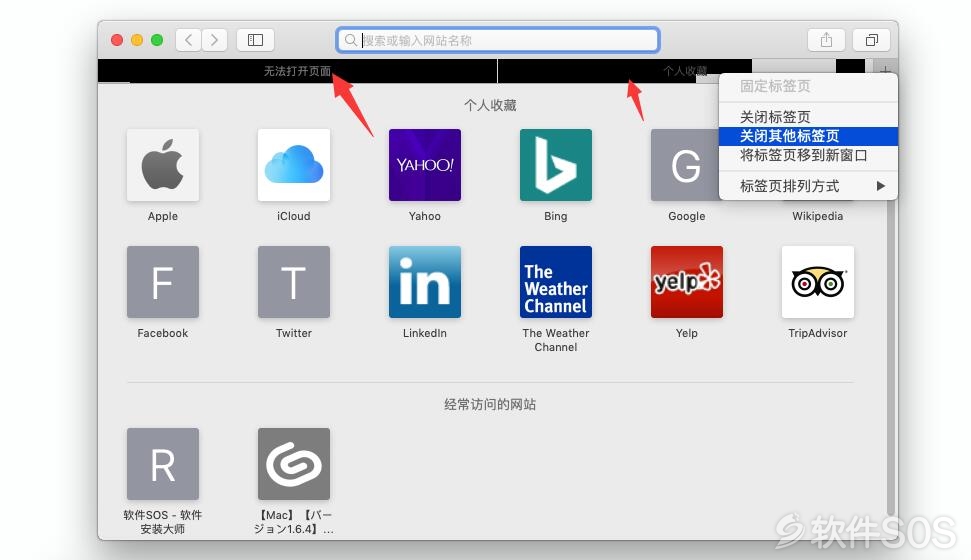Image resolution: width=971 pixels, height=560 pixels.
Task: Open the tab overview button
Action: tap(871, 40)
